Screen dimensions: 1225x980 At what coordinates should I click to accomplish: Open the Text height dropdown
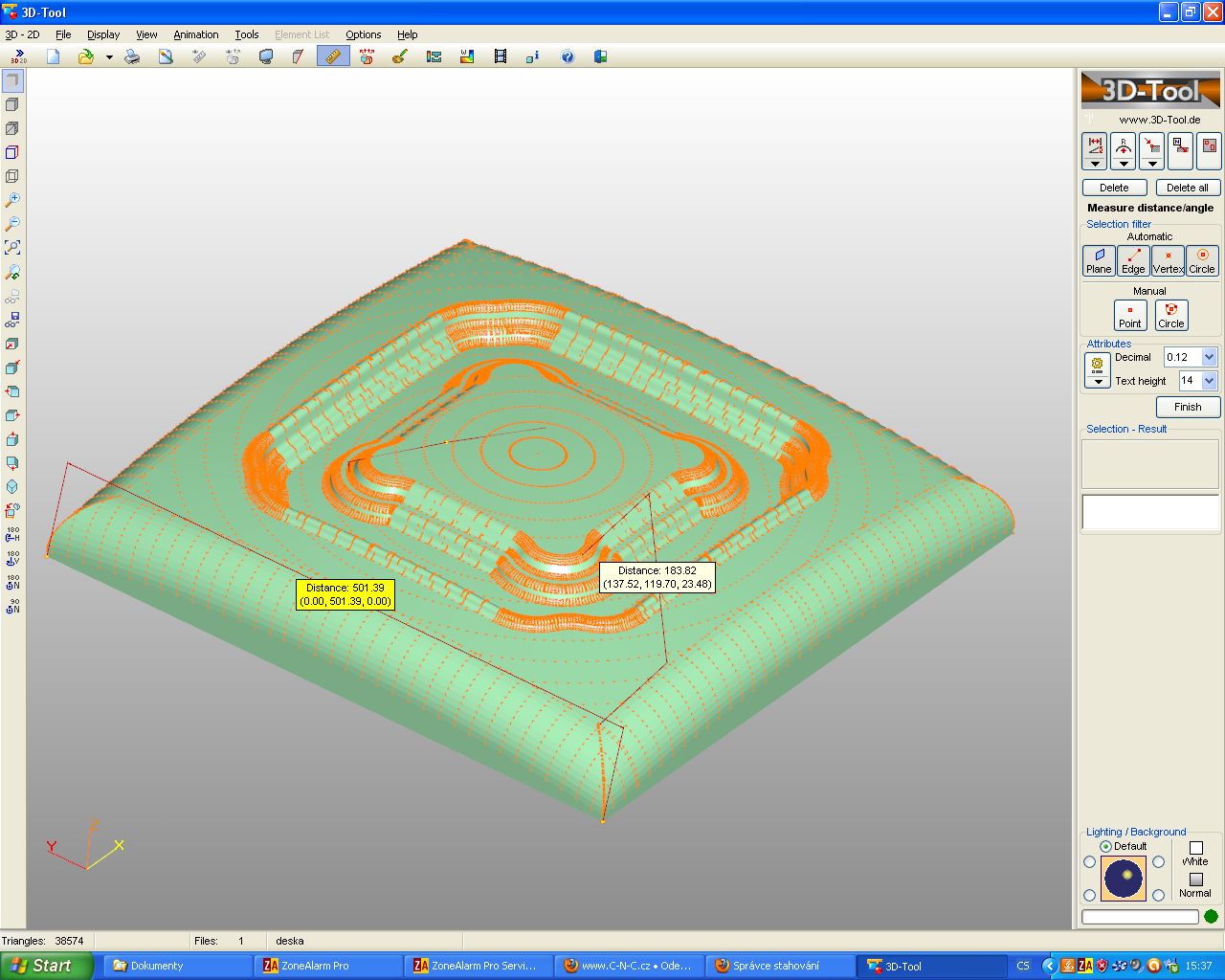(x=1209, y=381)
